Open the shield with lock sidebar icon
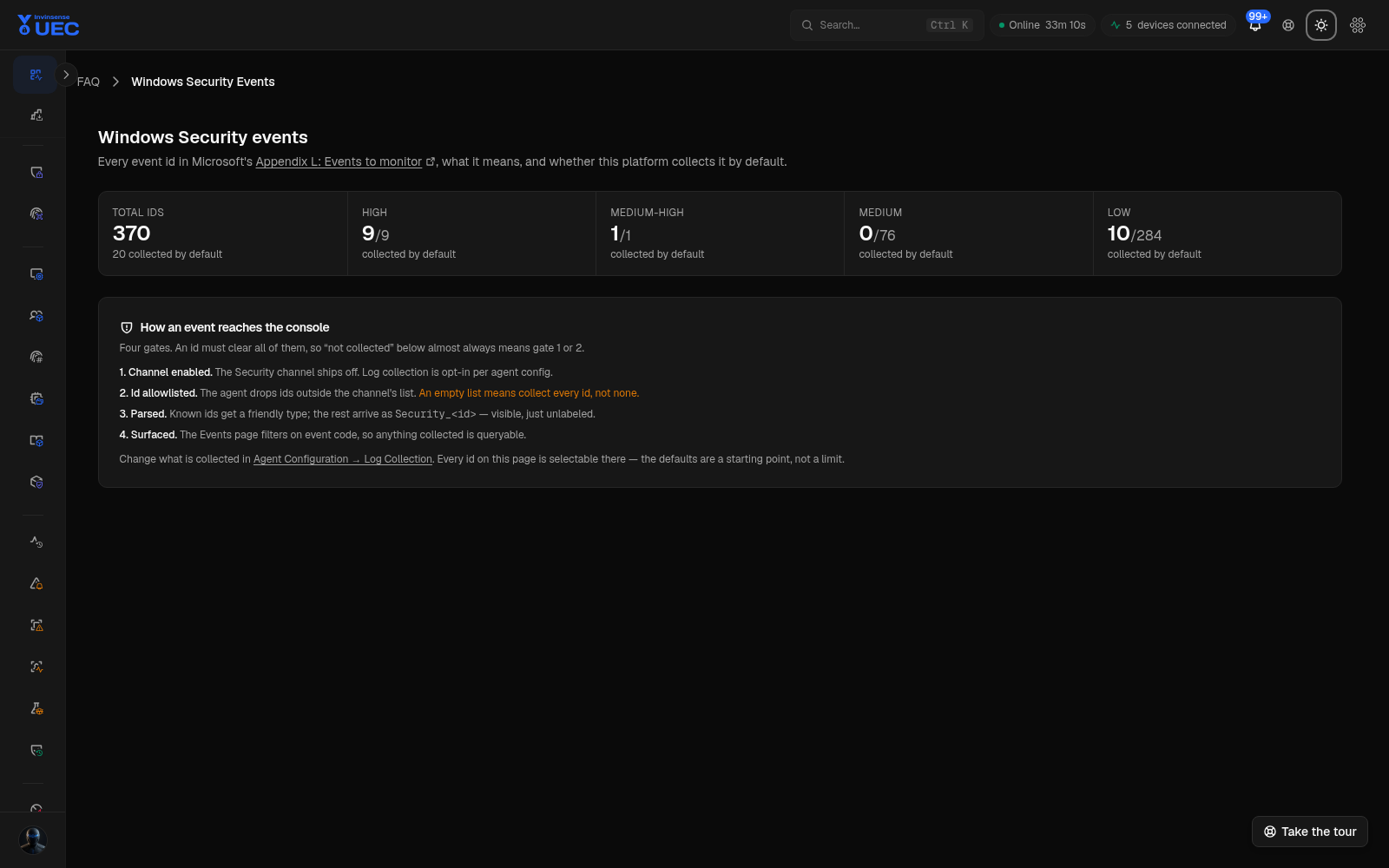Image resolution: width=1389 pixels, height=868 pixels. (36, 172)
